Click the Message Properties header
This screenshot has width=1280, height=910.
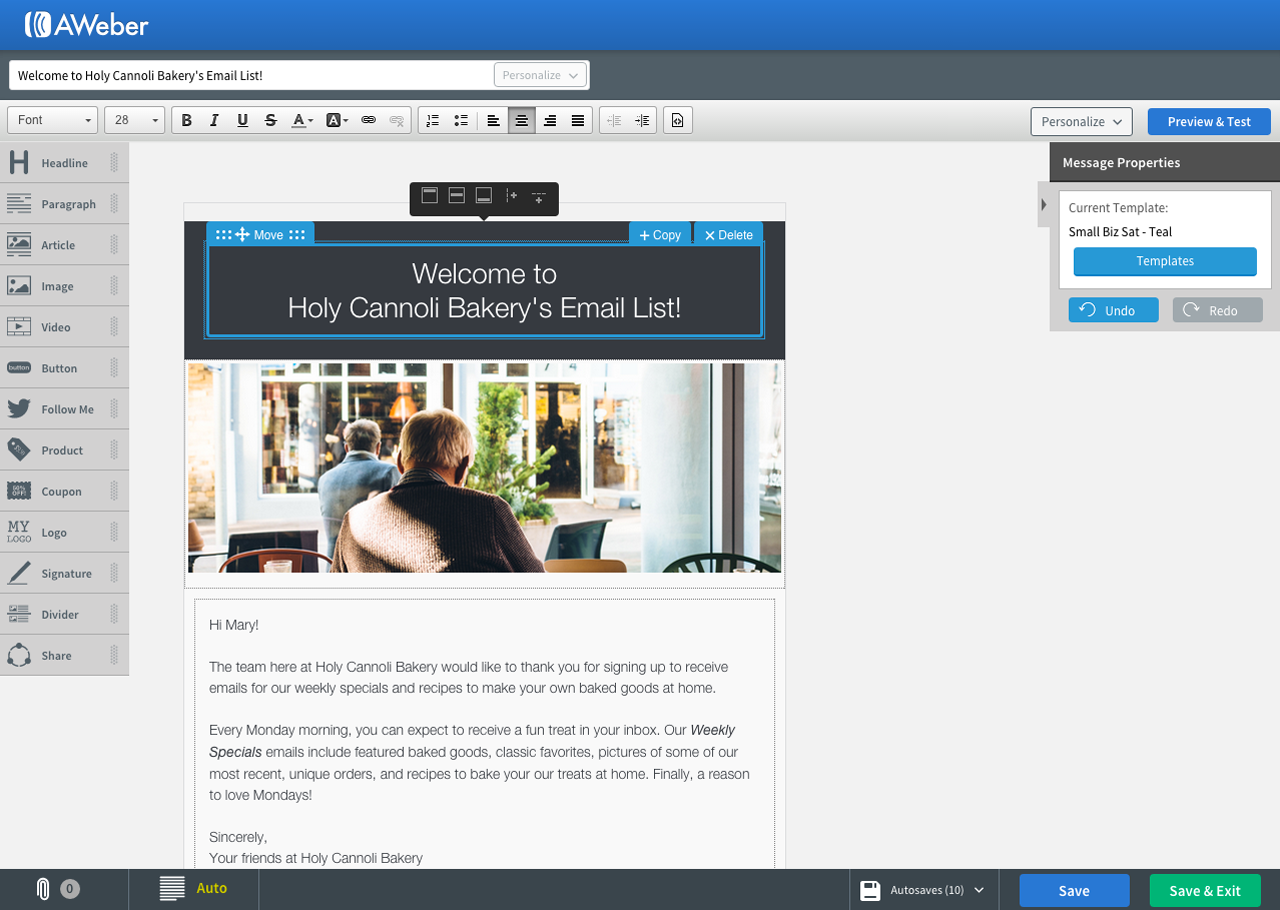coord(1165,162)
